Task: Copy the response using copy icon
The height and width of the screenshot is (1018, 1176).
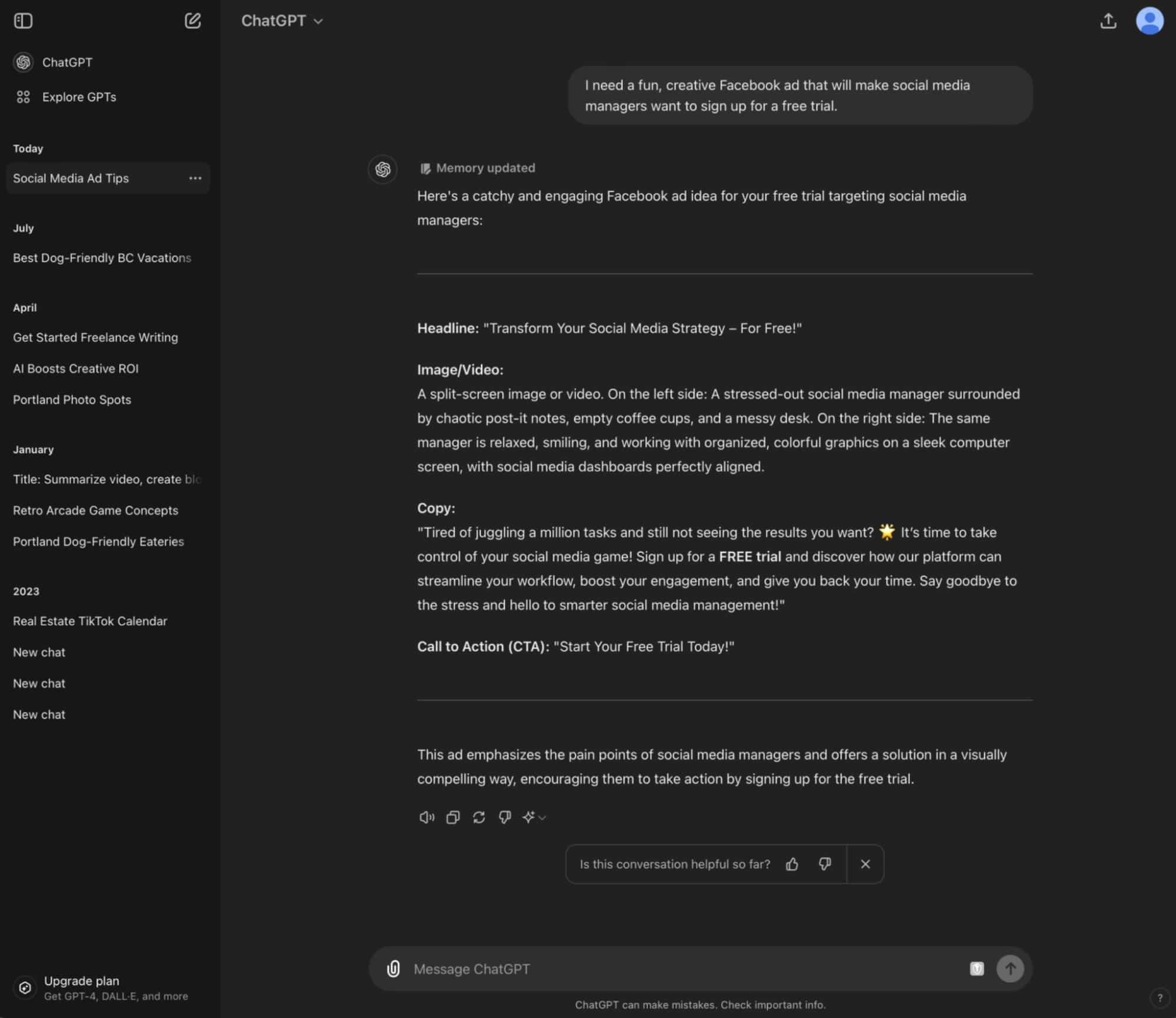Action: [x=452, y=817]
